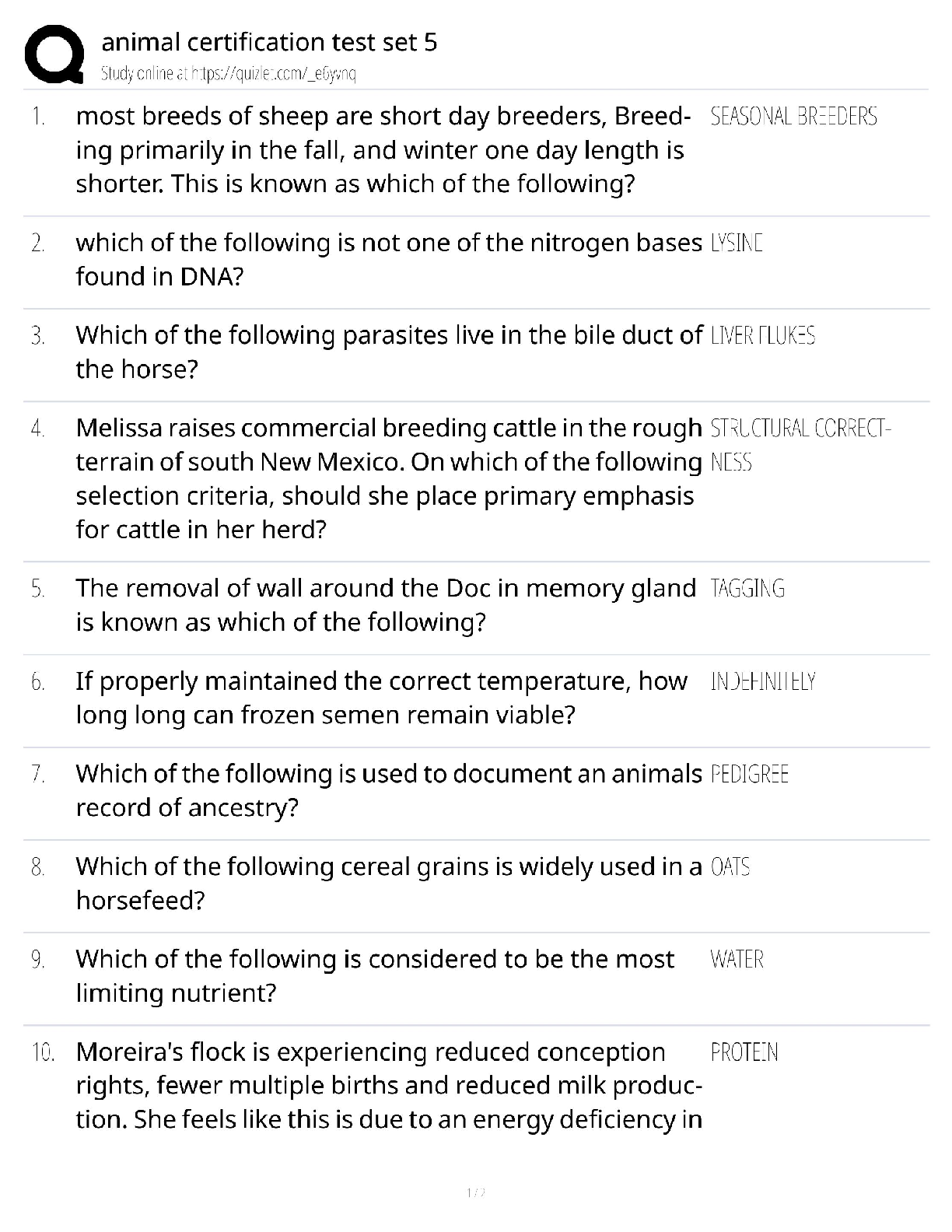Click the question about most limiting nutrient
Screen dimensions: 952x1232
373,975
